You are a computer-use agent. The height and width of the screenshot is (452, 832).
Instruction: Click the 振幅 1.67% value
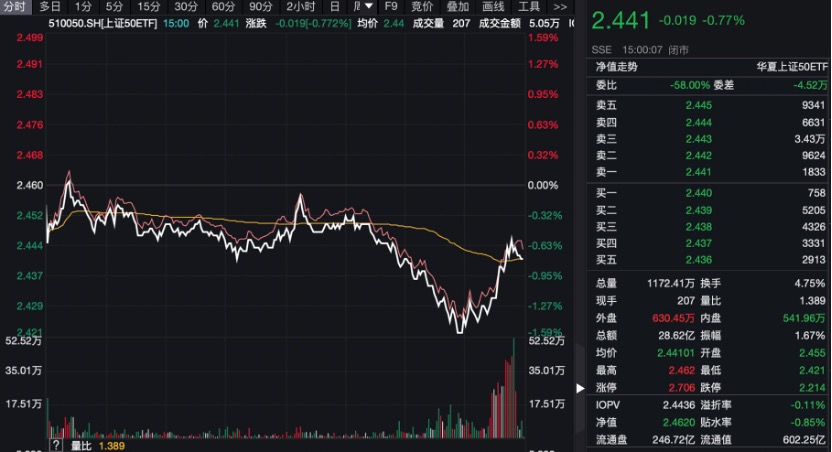click(x=810, y=335)
